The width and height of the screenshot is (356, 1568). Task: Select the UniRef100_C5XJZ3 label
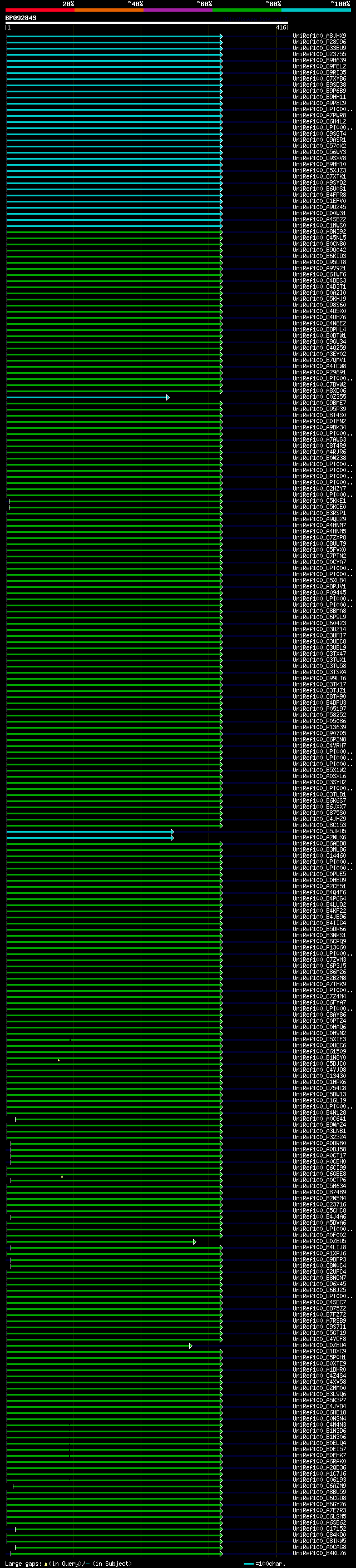click(x=319, y=170)
